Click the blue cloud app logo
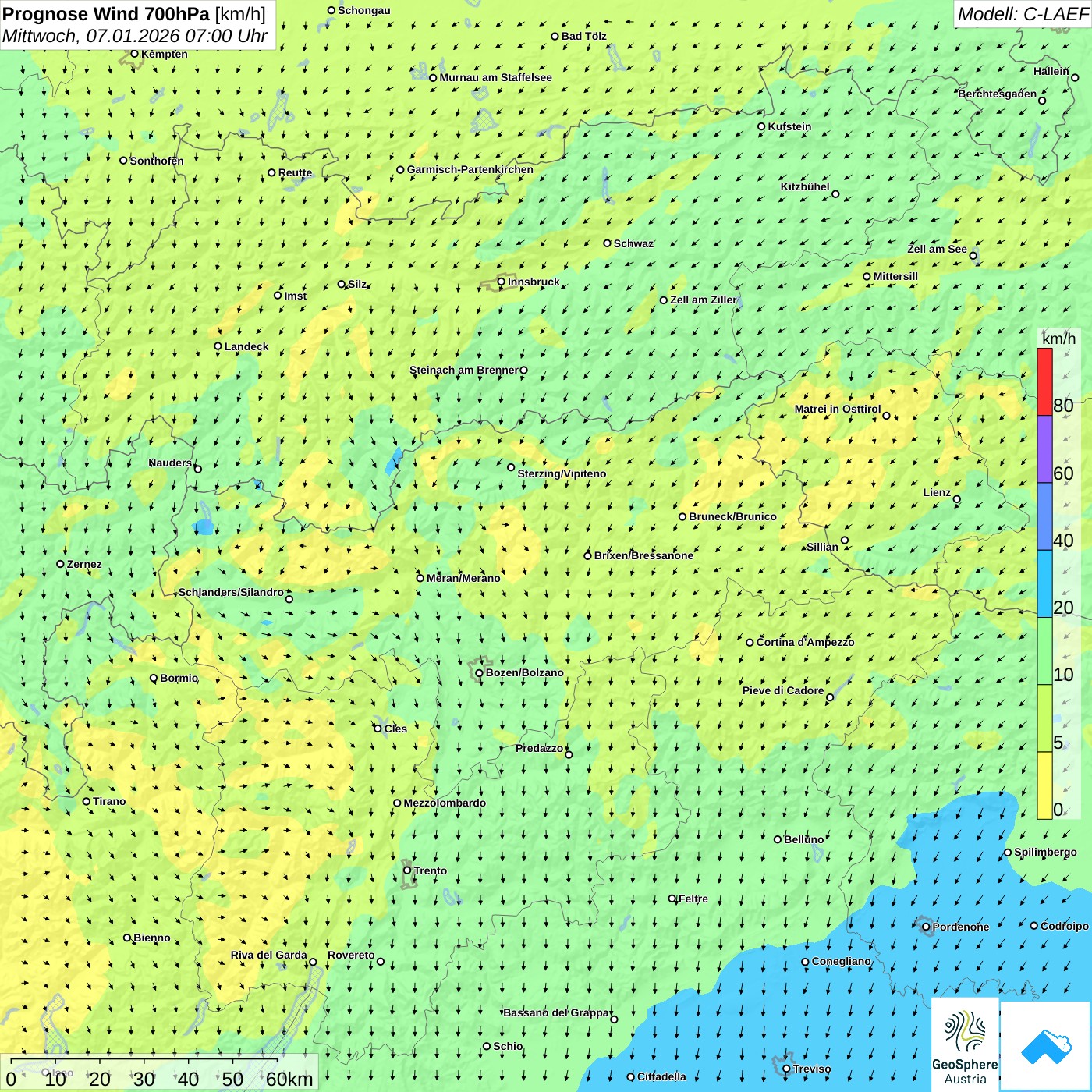This screenshot has width=1092, height=1092. 1046,1046
